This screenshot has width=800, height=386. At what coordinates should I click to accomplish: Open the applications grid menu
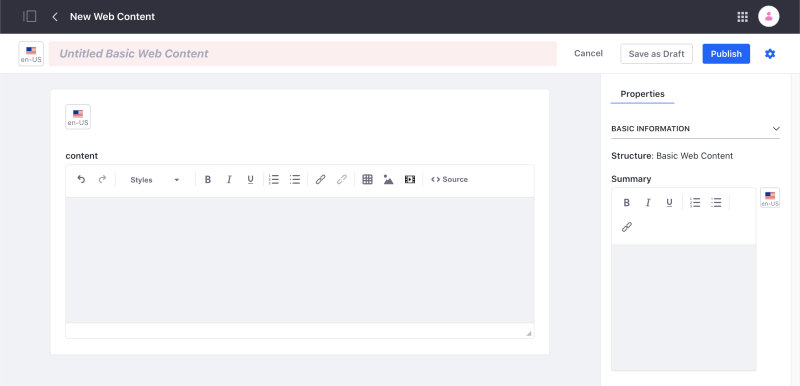[742, 17]
